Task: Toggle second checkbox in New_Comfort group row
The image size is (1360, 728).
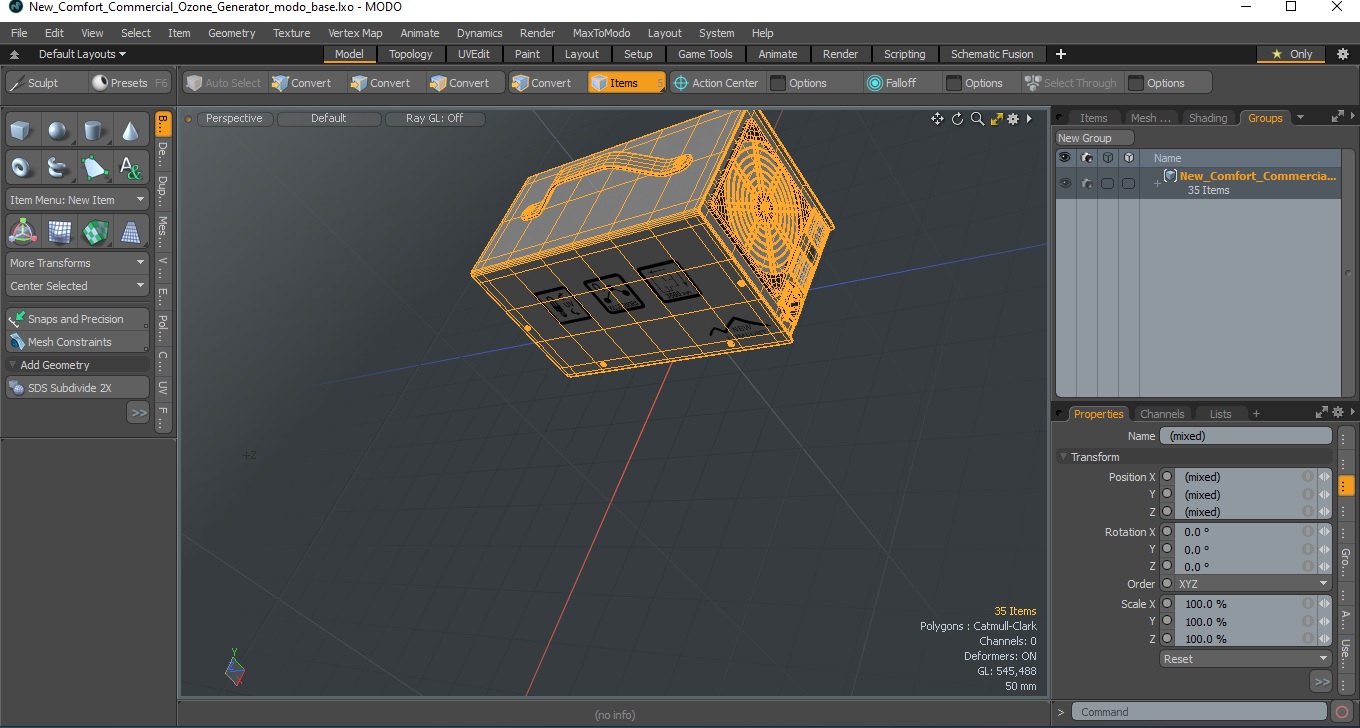Action: tap(1128, 183)
